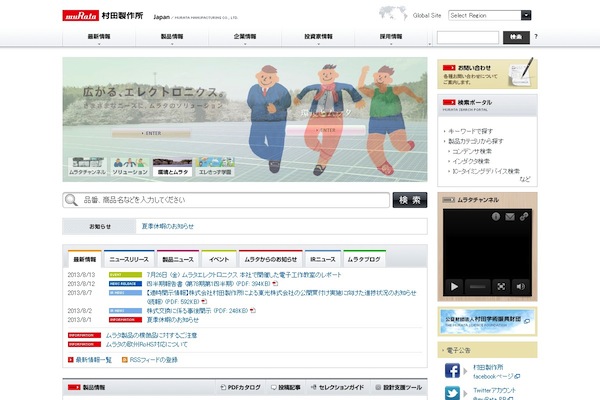Click the PDF icon after 株式交換に係る事後開示
The image size is (600, 400).
click(x=253, y=310)
